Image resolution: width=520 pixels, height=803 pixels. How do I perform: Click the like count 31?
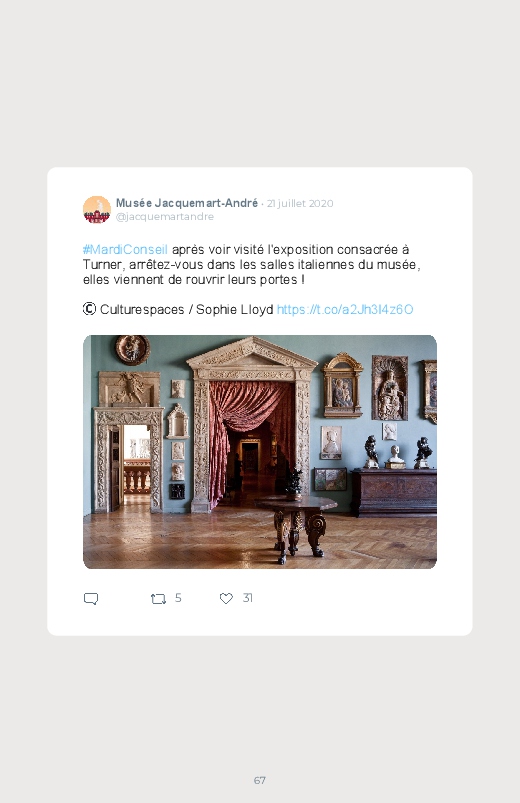coord(247,598)
